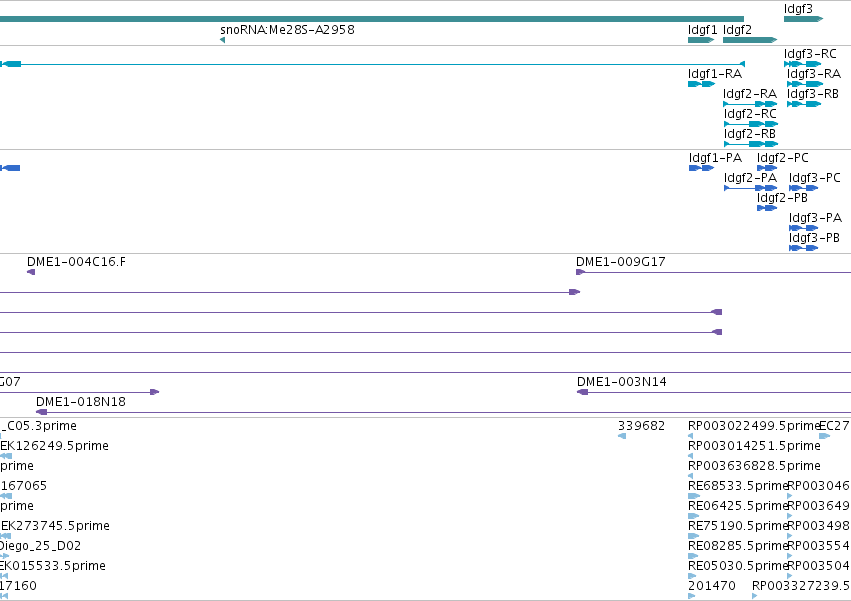Image resolution: width=851 pixels, height=601 pixels.
Task: Select the 17160 EST feature
Action: (x=4, y=596)
